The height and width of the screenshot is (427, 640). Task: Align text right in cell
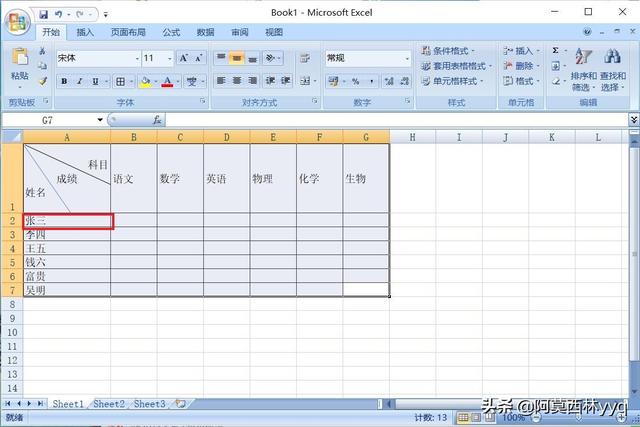click(x=253, y=81)
